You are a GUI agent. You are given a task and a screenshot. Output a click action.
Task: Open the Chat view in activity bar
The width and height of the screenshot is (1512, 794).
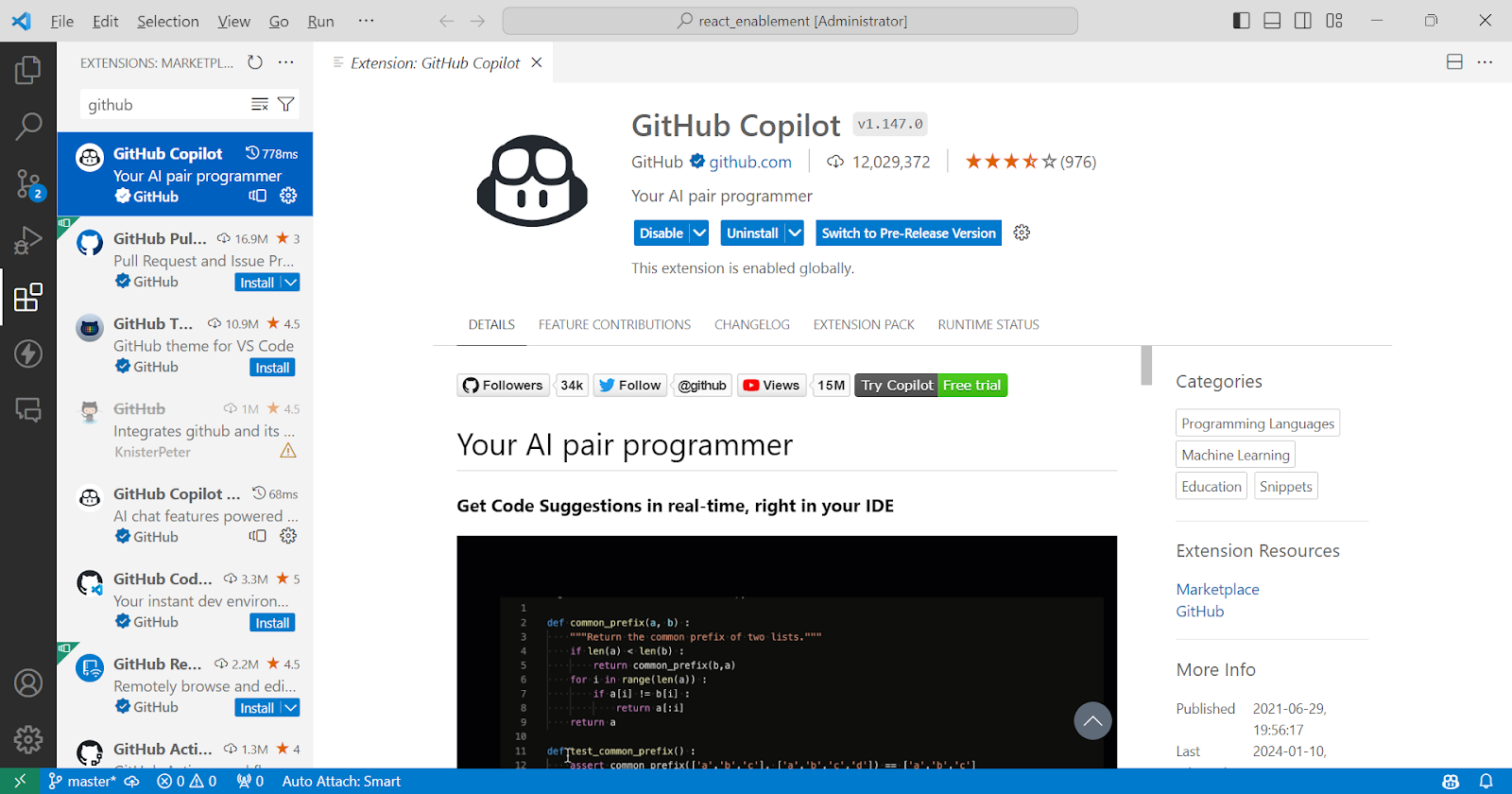(x=28, y=409)
